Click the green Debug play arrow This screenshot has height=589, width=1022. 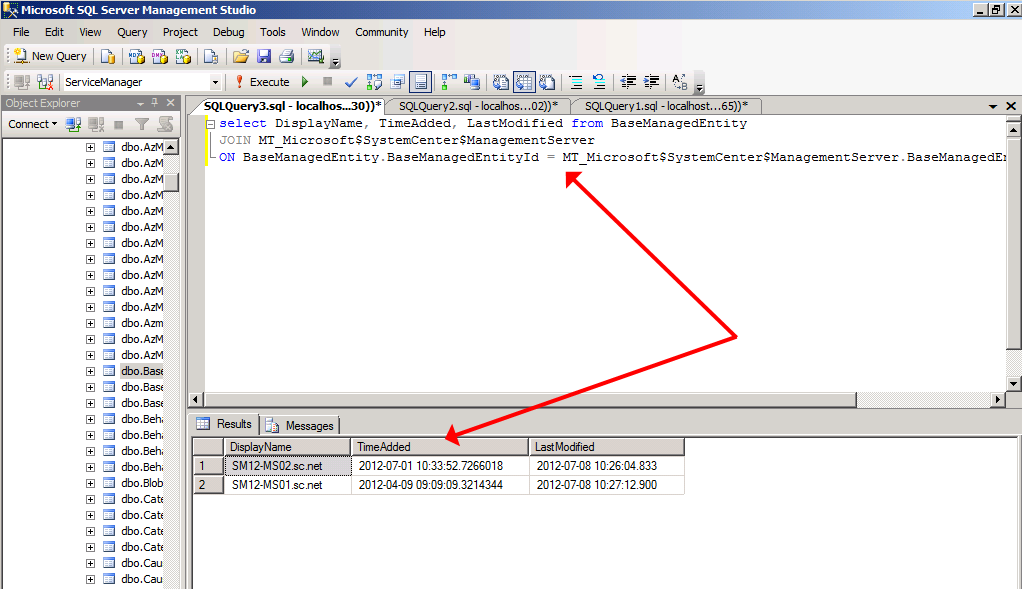click(x=305, y=82)
